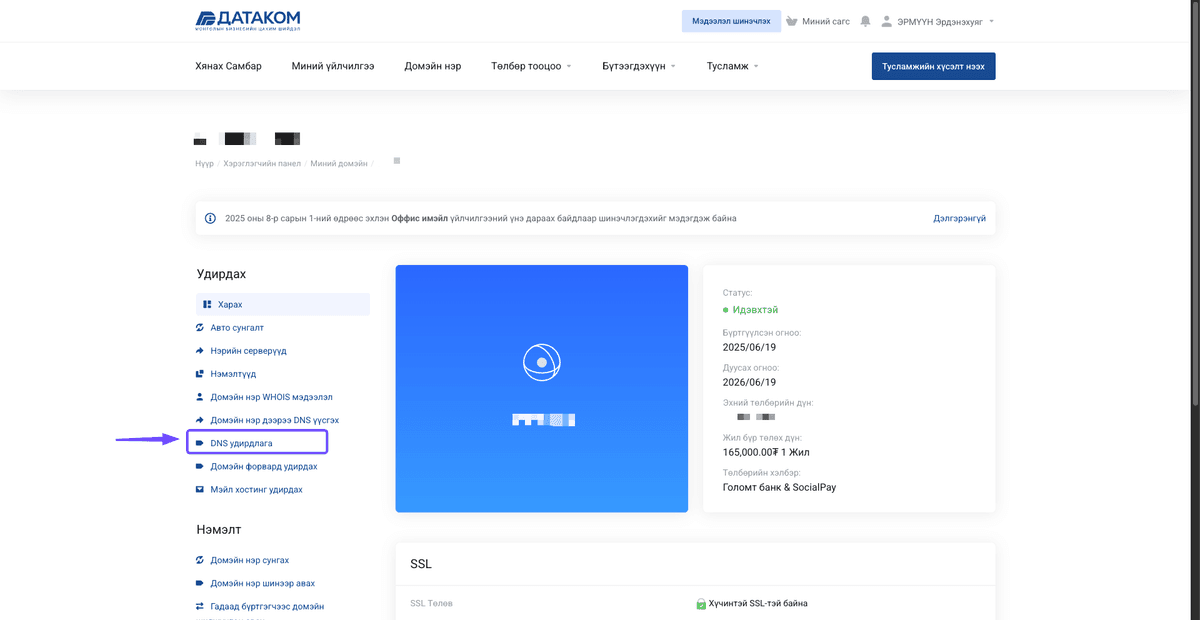Click the Домэйн нэр шинээр авах icon
Viewport: 1200px width, 620px height.
pyautogui.click(x=200, y=583)
